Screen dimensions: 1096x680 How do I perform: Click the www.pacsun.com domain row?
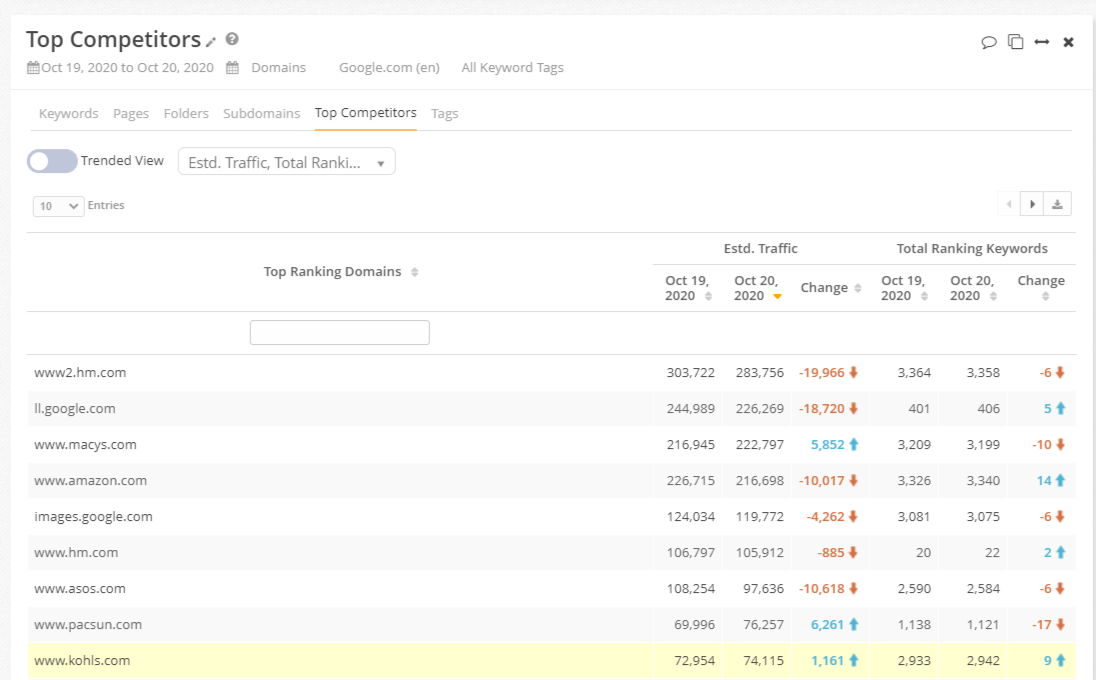(551, 625)
